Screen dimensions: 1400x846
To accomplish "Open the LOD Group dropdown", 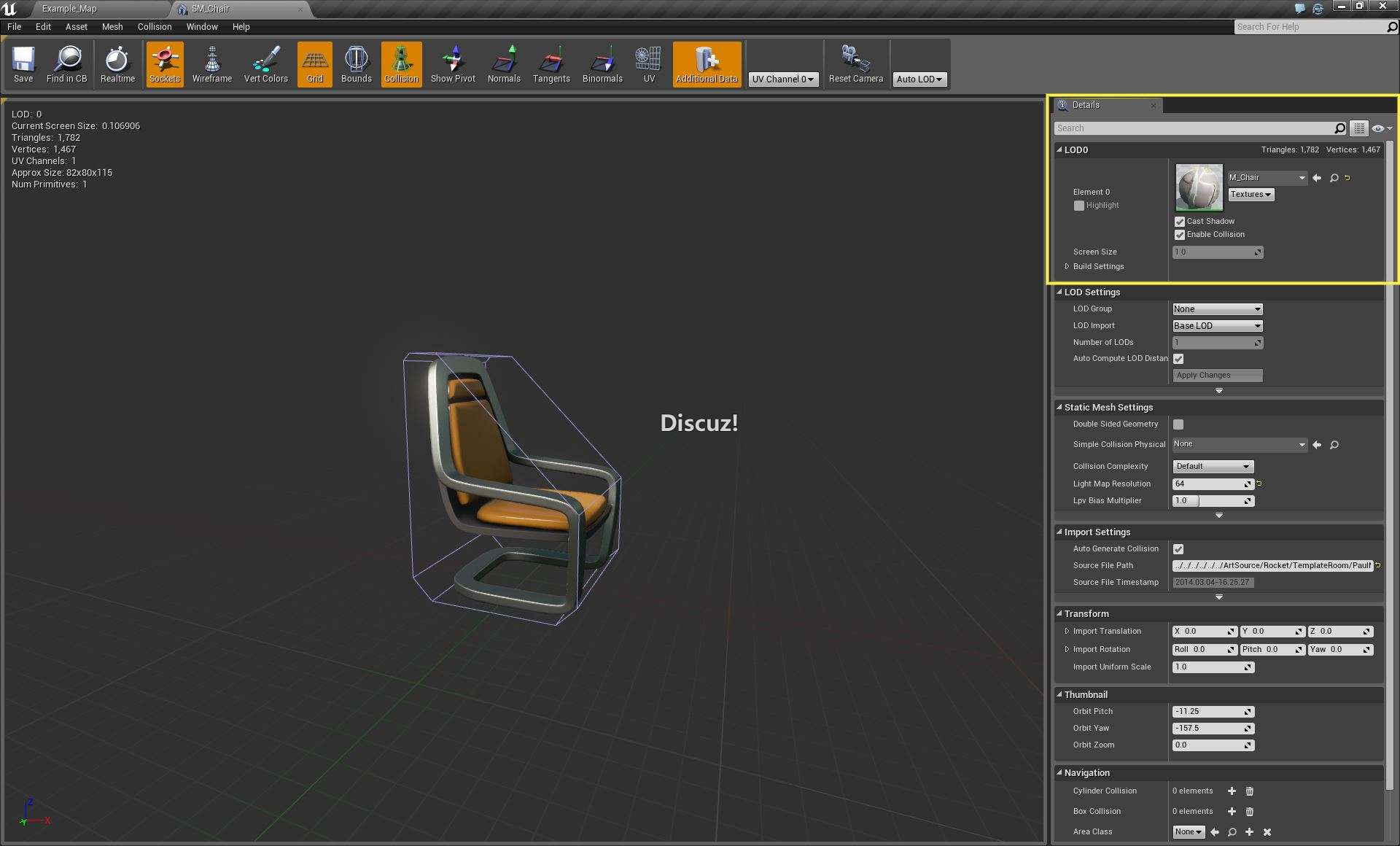I will point(1215,308).
